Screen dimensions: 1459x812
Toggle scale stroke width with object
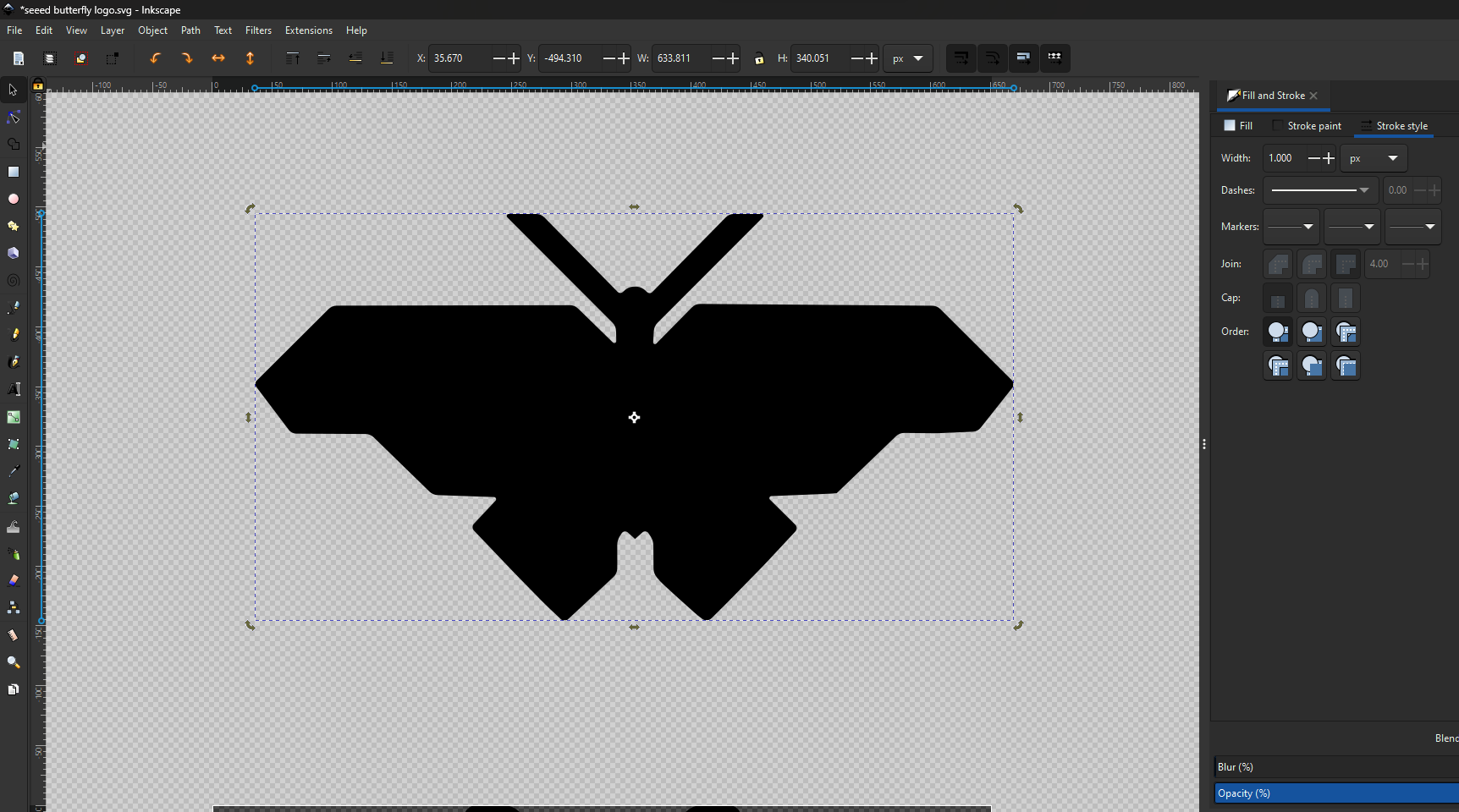pyautogui.click(x=961, y=58)
